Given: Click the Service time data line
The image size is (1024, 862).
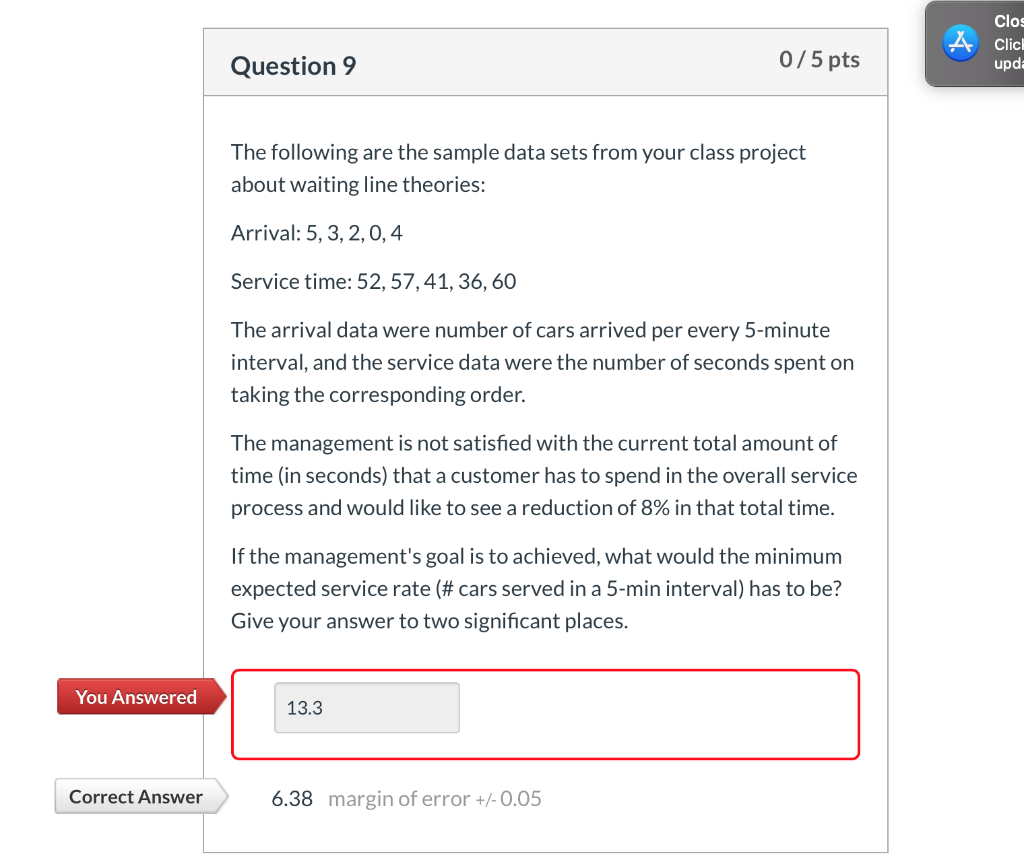Looking at the screenshot, I should [374, 281].
